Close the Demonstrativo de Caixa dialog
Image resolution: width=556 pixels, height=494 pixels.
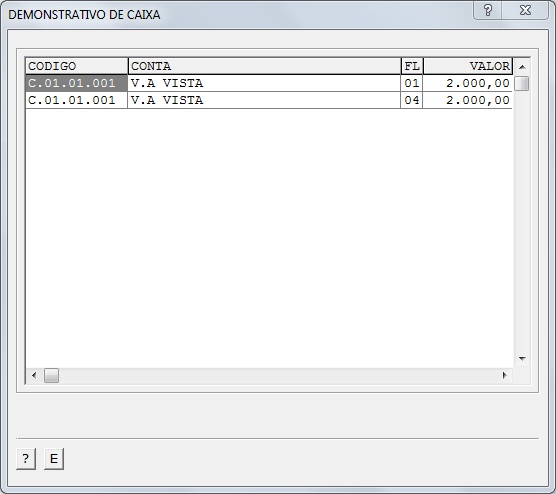pos(525,10)
